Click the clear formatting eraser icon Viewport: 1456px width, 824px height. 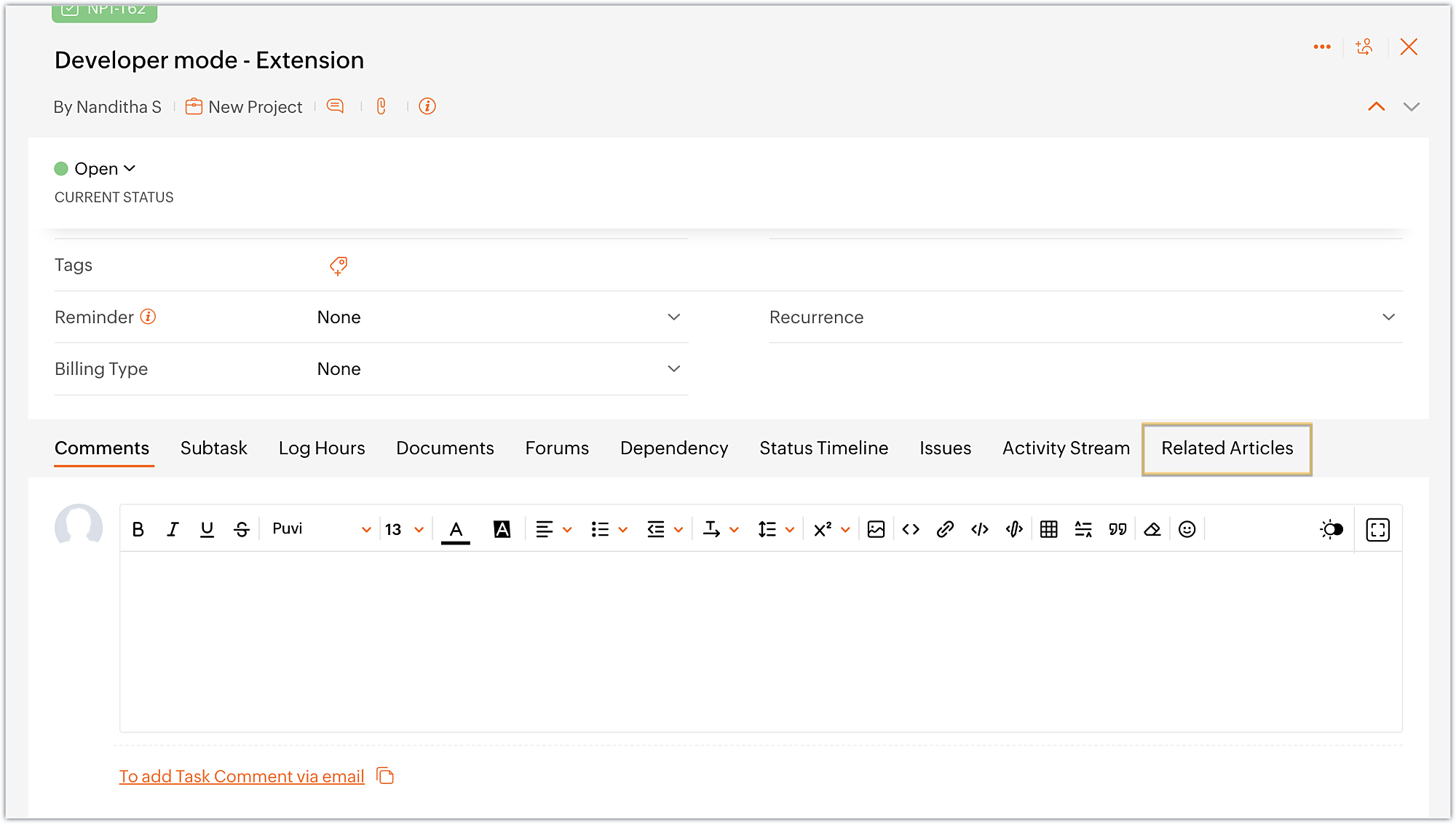click(x=1152, y=529)
